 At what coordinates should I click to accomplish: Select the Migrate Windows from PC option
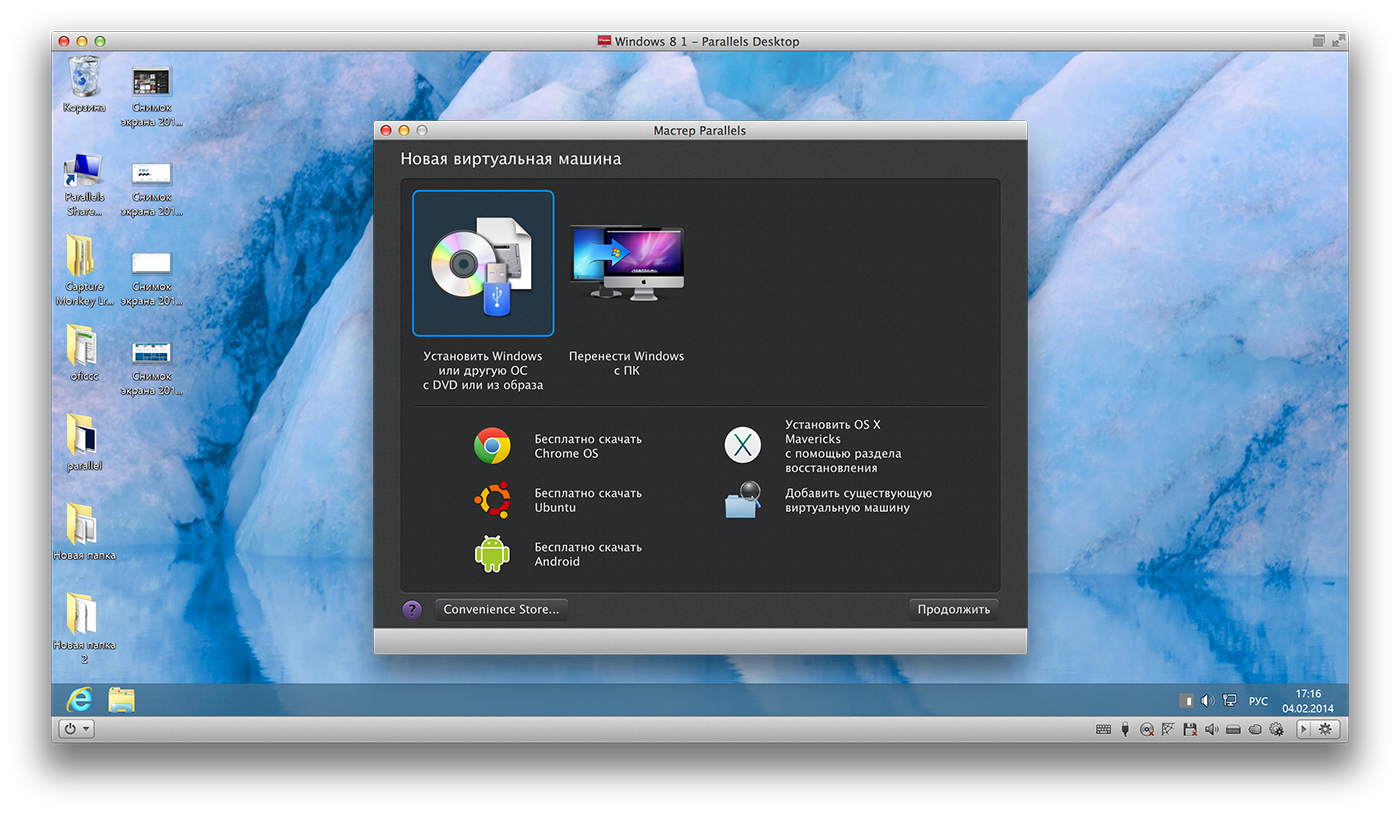[x=626, y=264]
